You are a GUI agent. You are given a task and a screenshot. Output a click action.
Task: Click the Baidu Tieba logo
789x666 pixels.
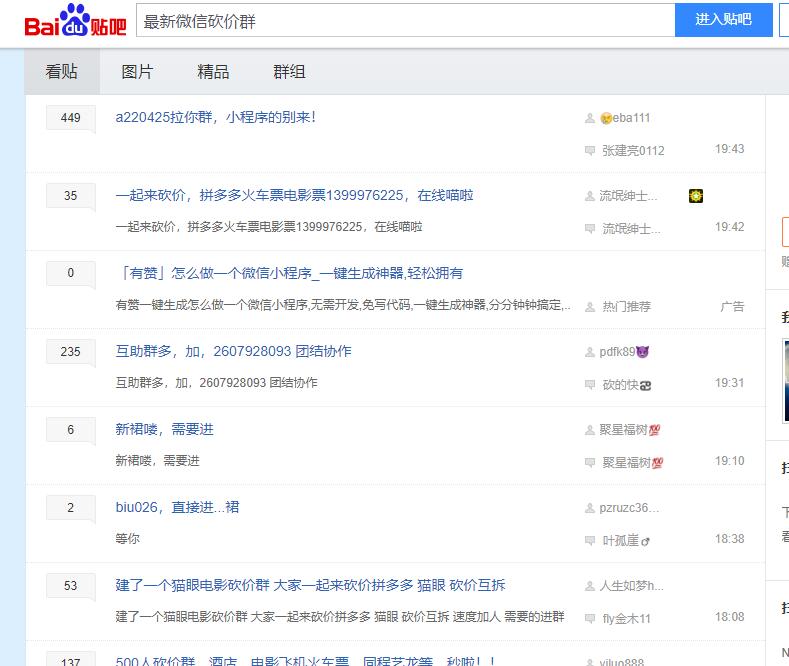[x=75, y=21]
